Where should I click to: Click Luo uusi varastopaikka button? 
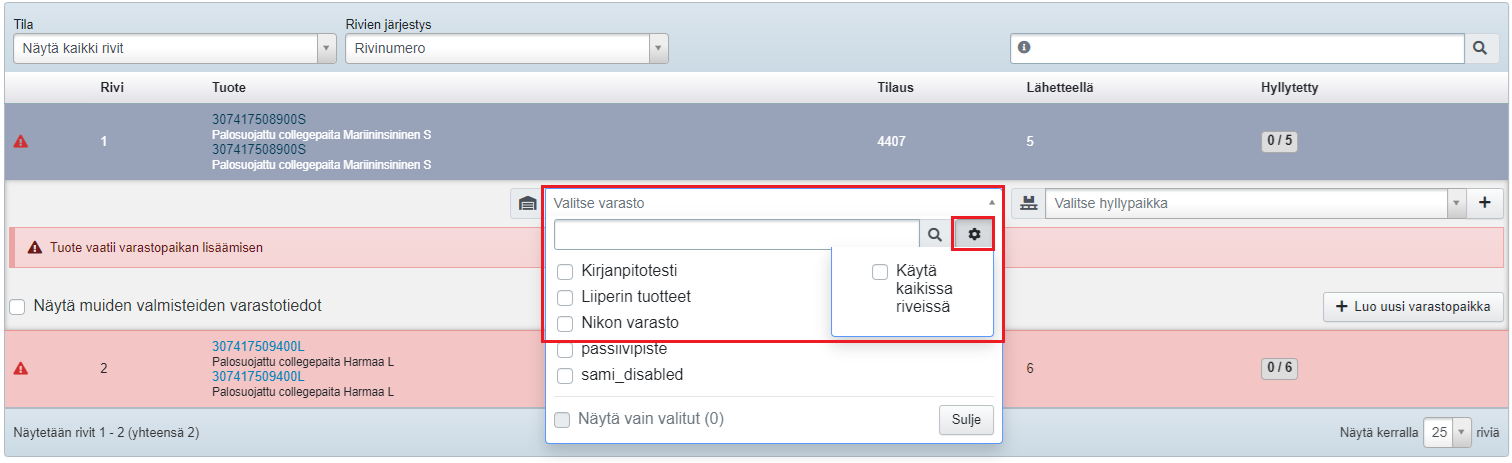[1413, 307]
